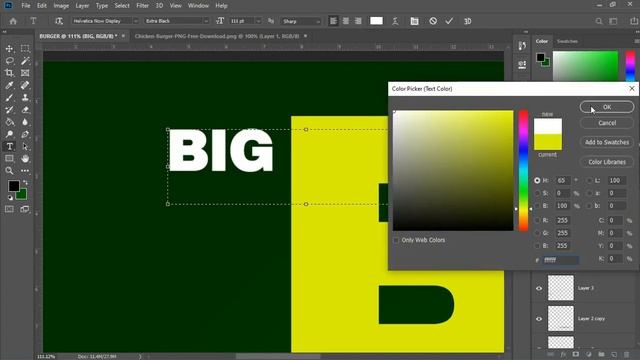The width and height of the screenshot is (640, 360).
Task: Select the Zoom tool
Action: [x=9, y=171]
